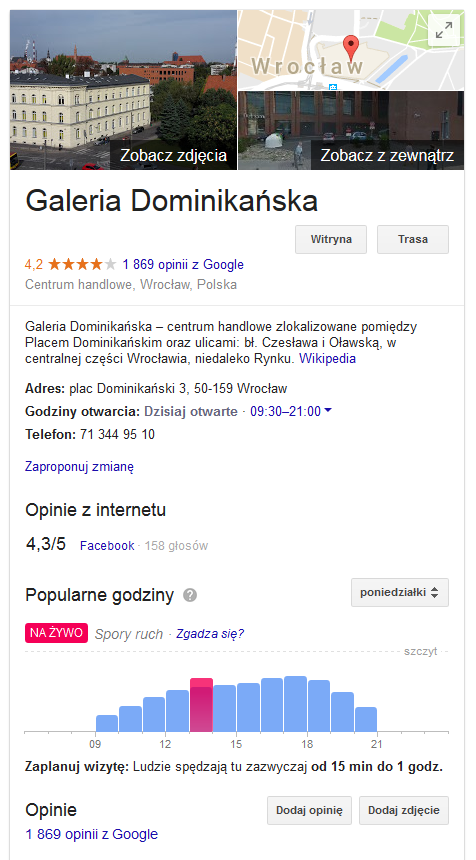This screenshot has width=476, height=860.
Task: Expand the map to full view
Action: pos(444,30)
